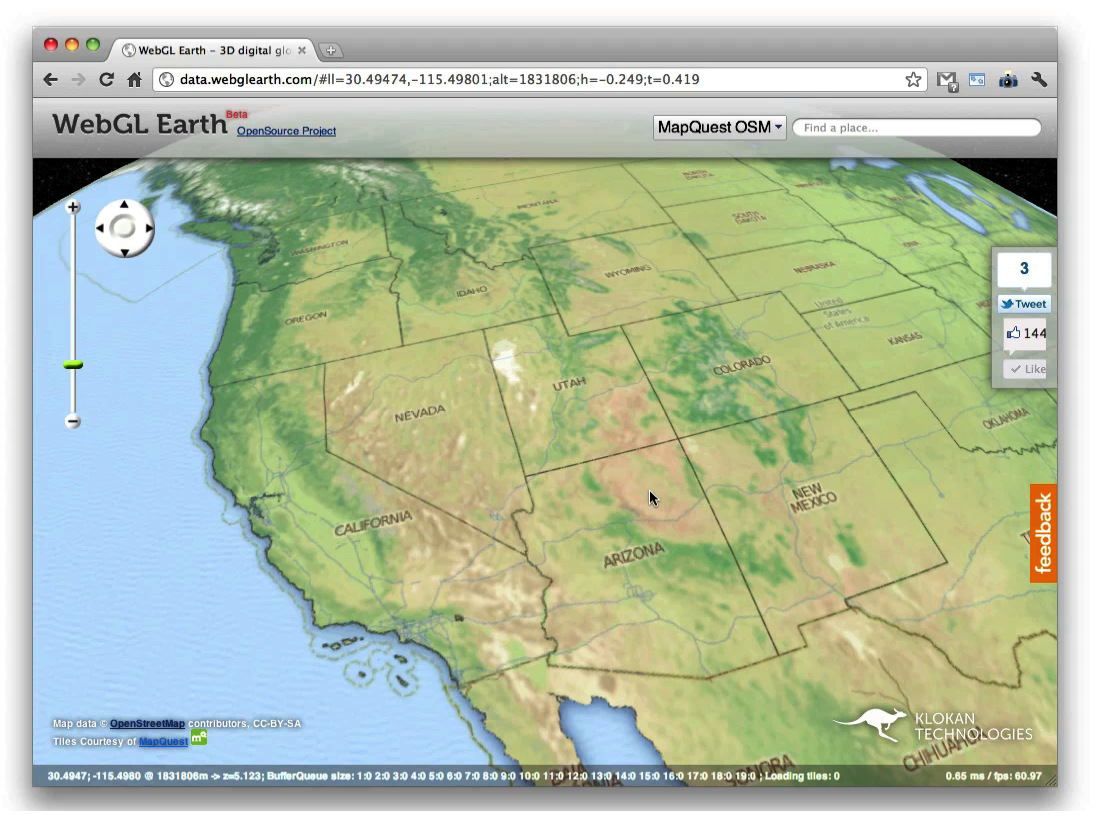Click the tweet count bubble showing 3
Image resolution: width=1104 pixels, height=823 pixels.
1024,269
